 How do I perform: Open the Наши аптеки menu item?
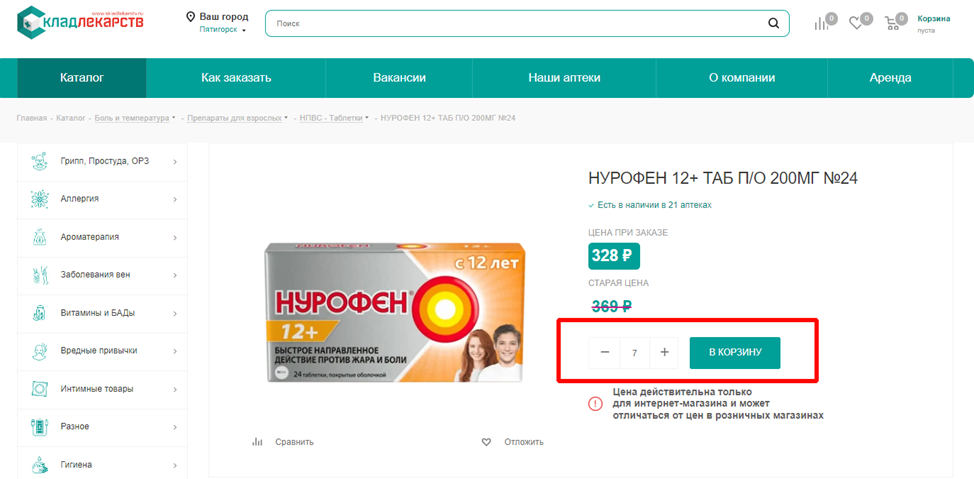(564, 78)
